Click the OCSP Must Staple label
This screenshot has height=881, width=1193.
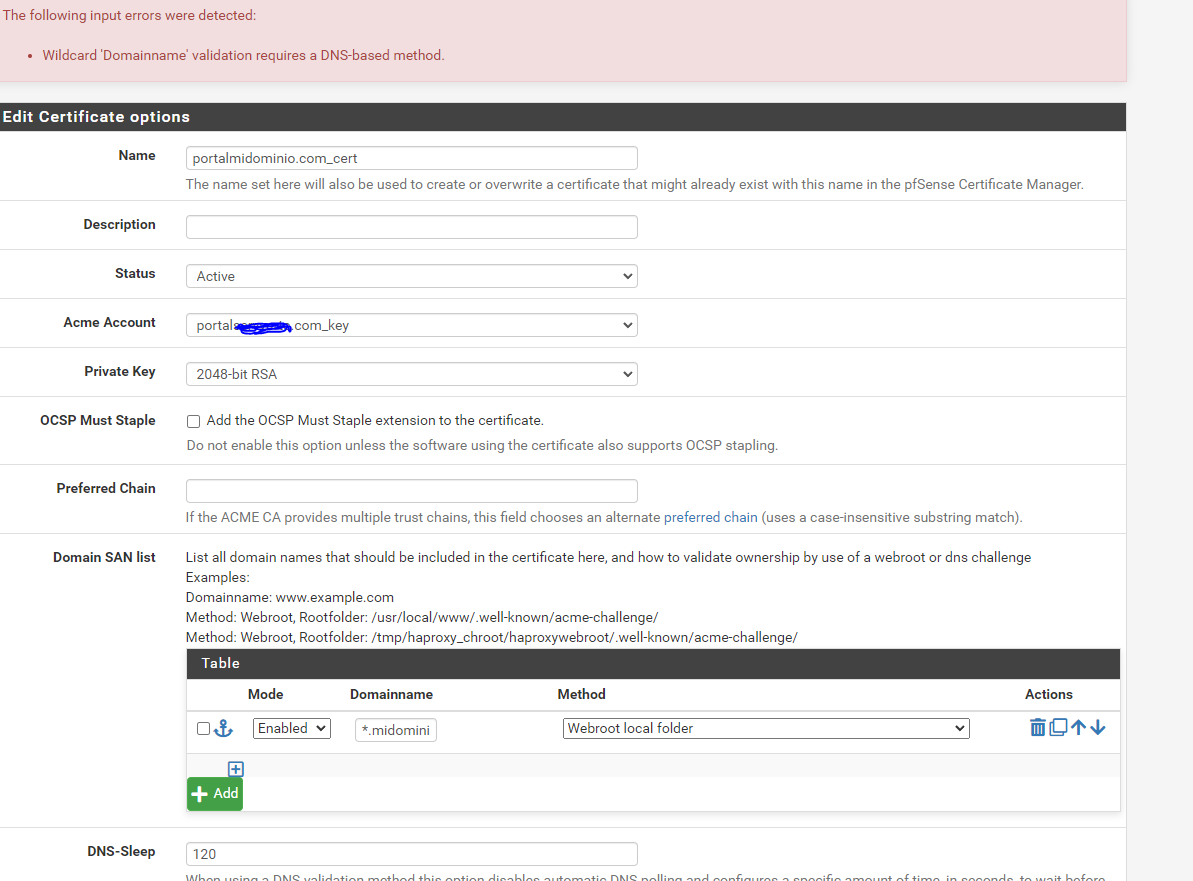pyautogui.click(x=97, y=420)
